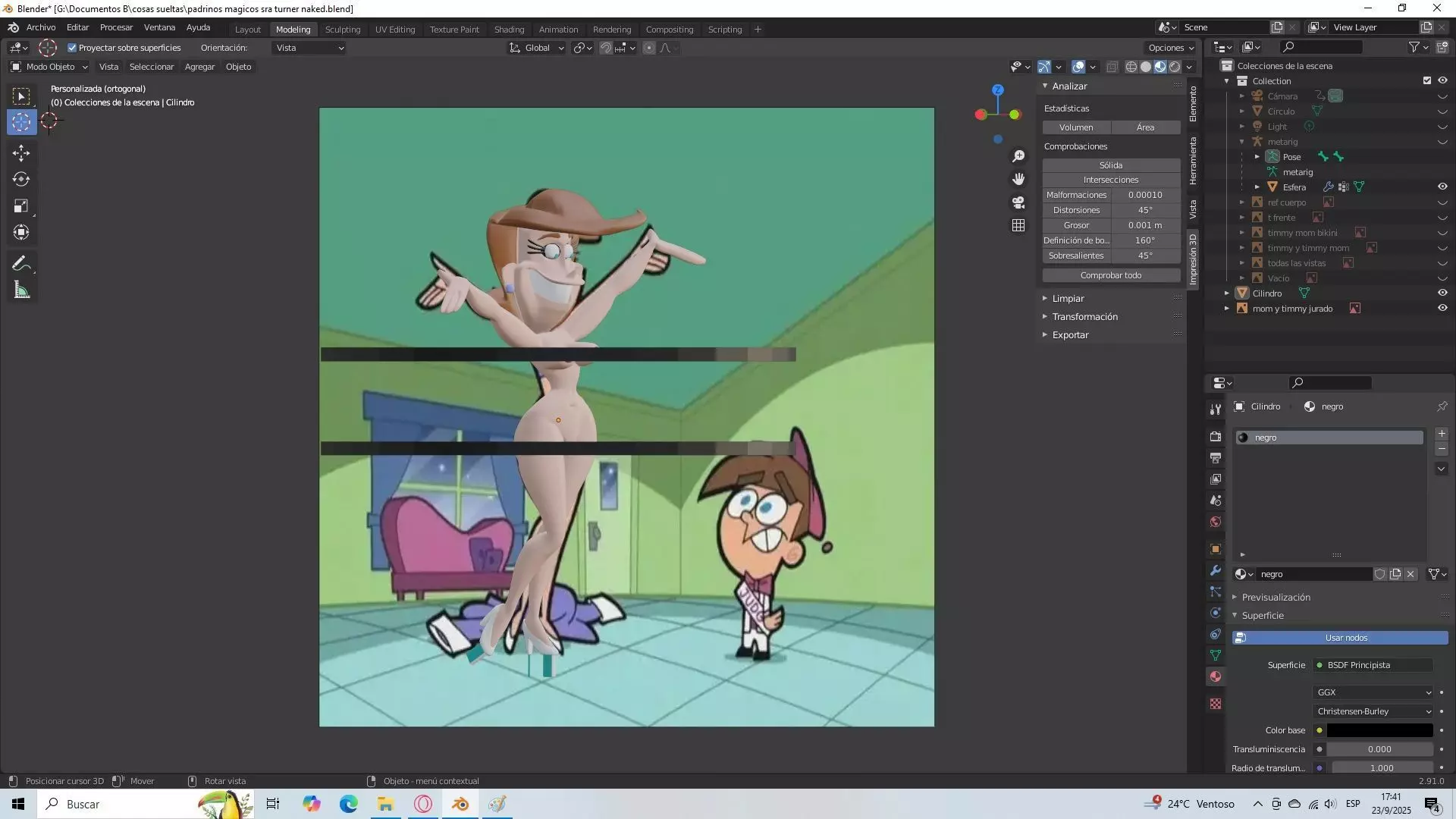The height and width of the screenshot is (819, 1456).
Task: Open View Layer properties icon
Action: click(x=1216, y=479)
